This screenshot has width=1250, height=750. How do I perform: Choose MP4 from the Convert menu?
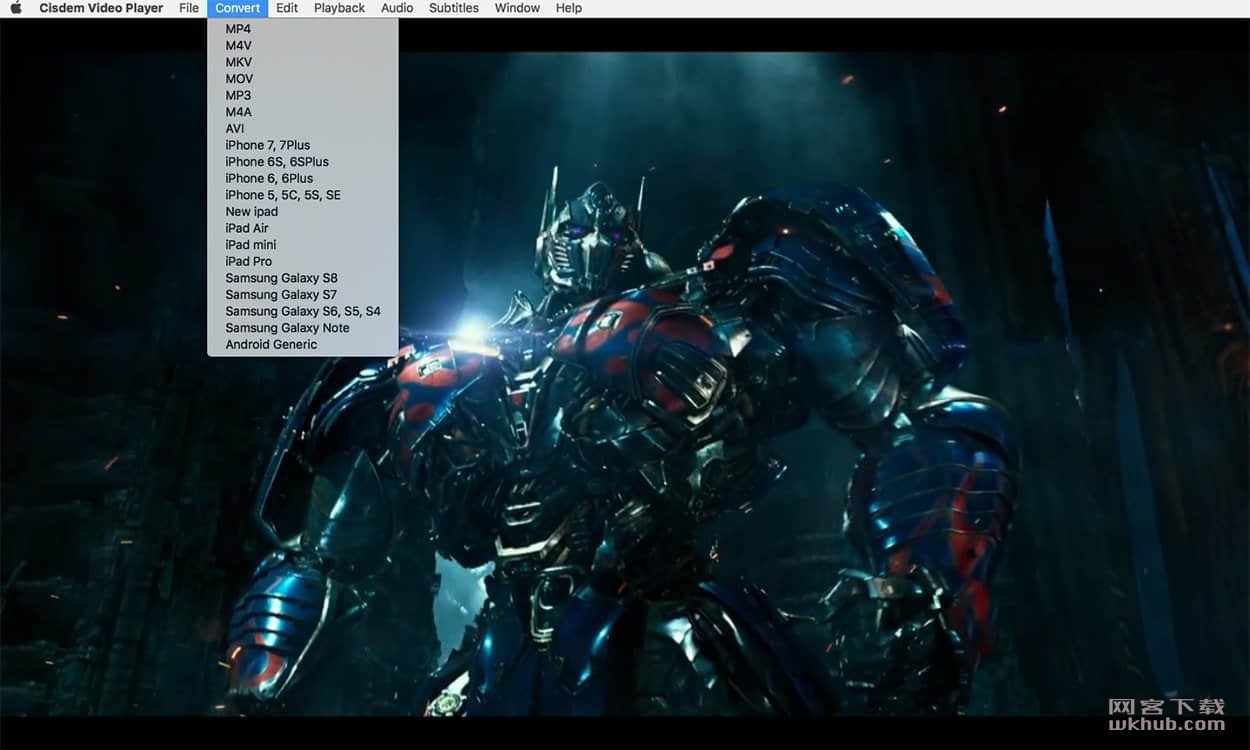point(302,29)
